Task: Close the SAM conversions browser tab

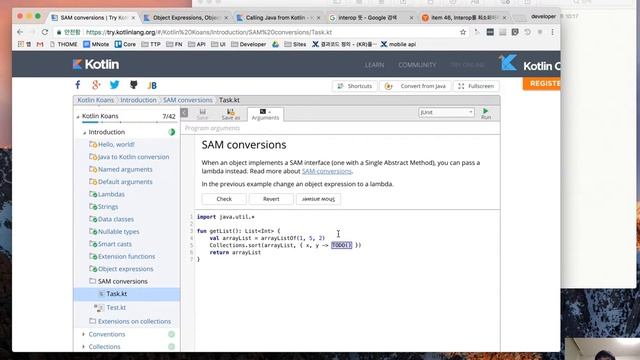Action: click(133, 18)
